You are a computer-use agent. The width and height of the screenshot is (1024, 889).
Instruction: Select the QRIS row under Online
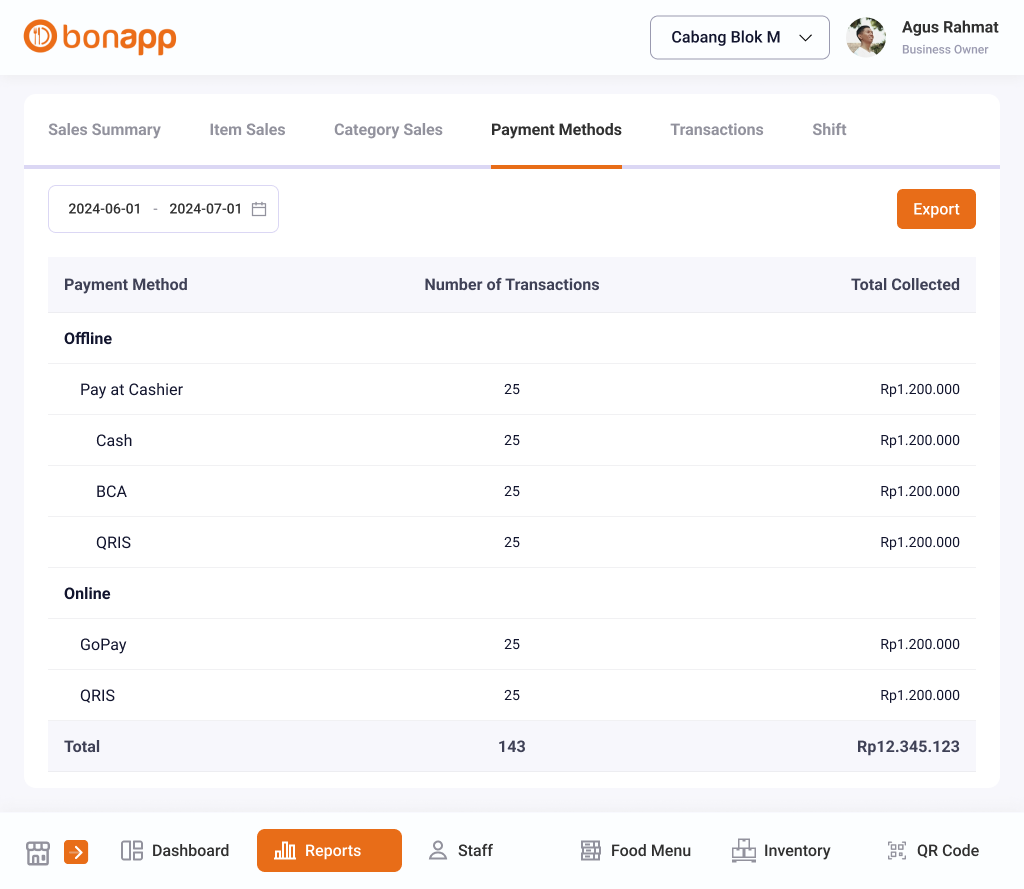(x=511, y=695)
